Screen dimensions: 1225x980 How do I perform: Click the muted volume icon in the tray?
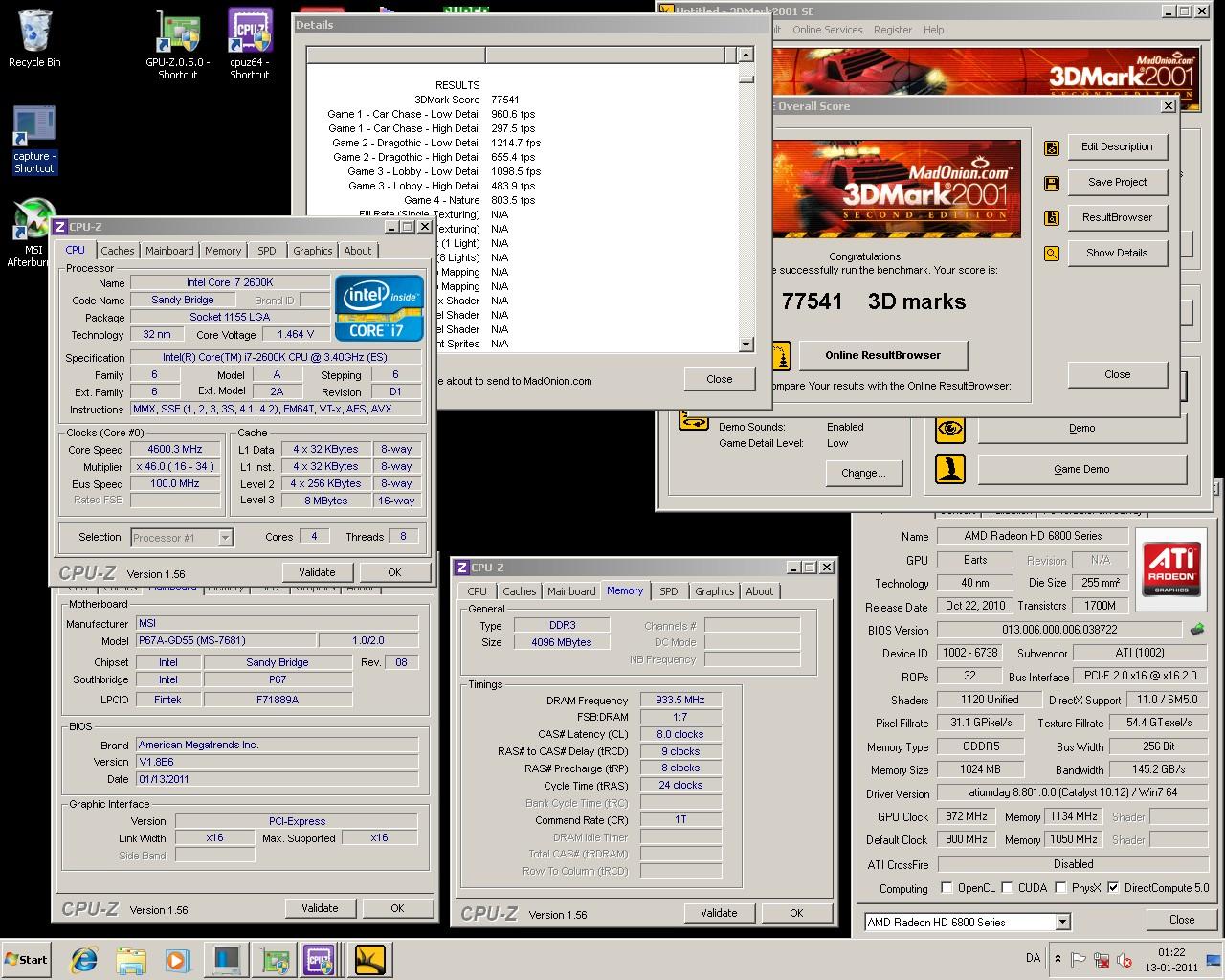[1125, 960]
